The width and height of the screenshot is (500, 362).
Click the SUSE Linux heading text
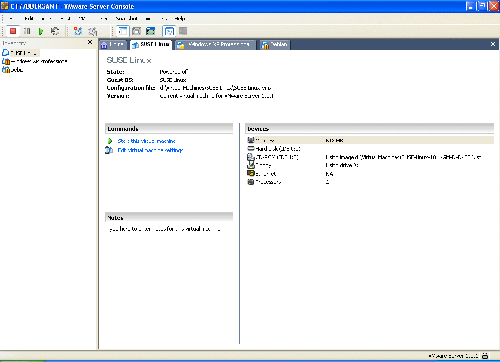[129, 60]
